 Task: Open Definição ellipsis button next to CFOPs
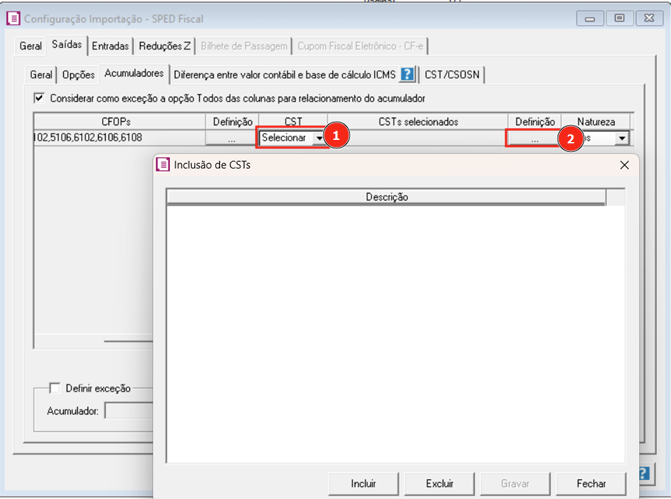tap(232, 138)
